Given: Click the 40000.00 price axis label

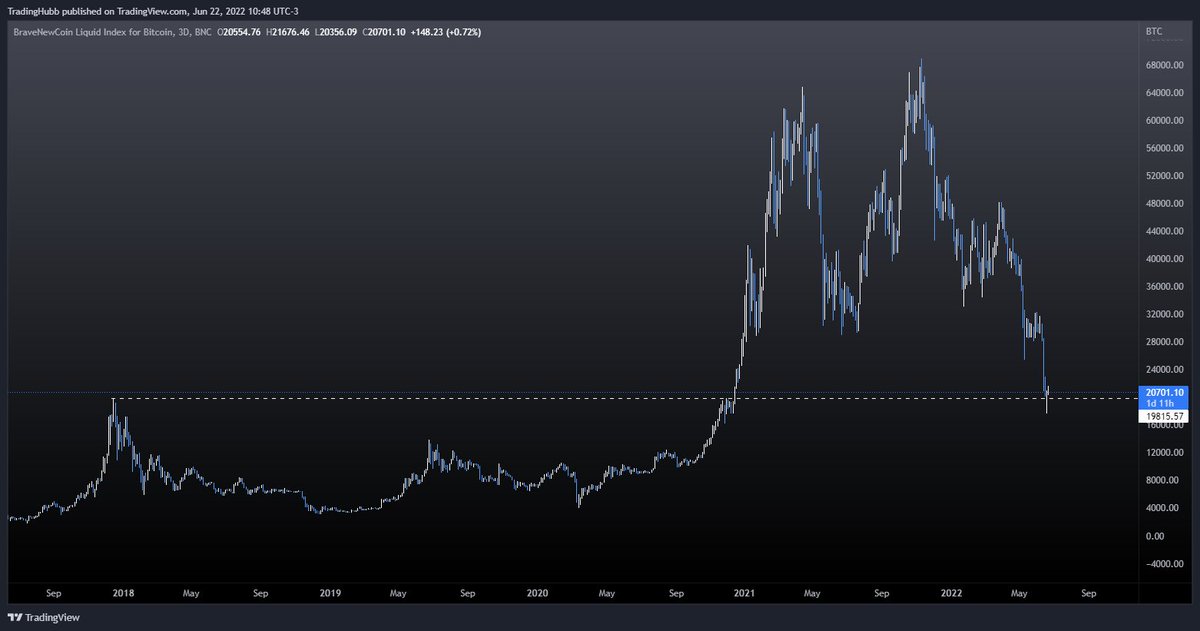Looking at the screenshot, I should [x=1165, y=259].
